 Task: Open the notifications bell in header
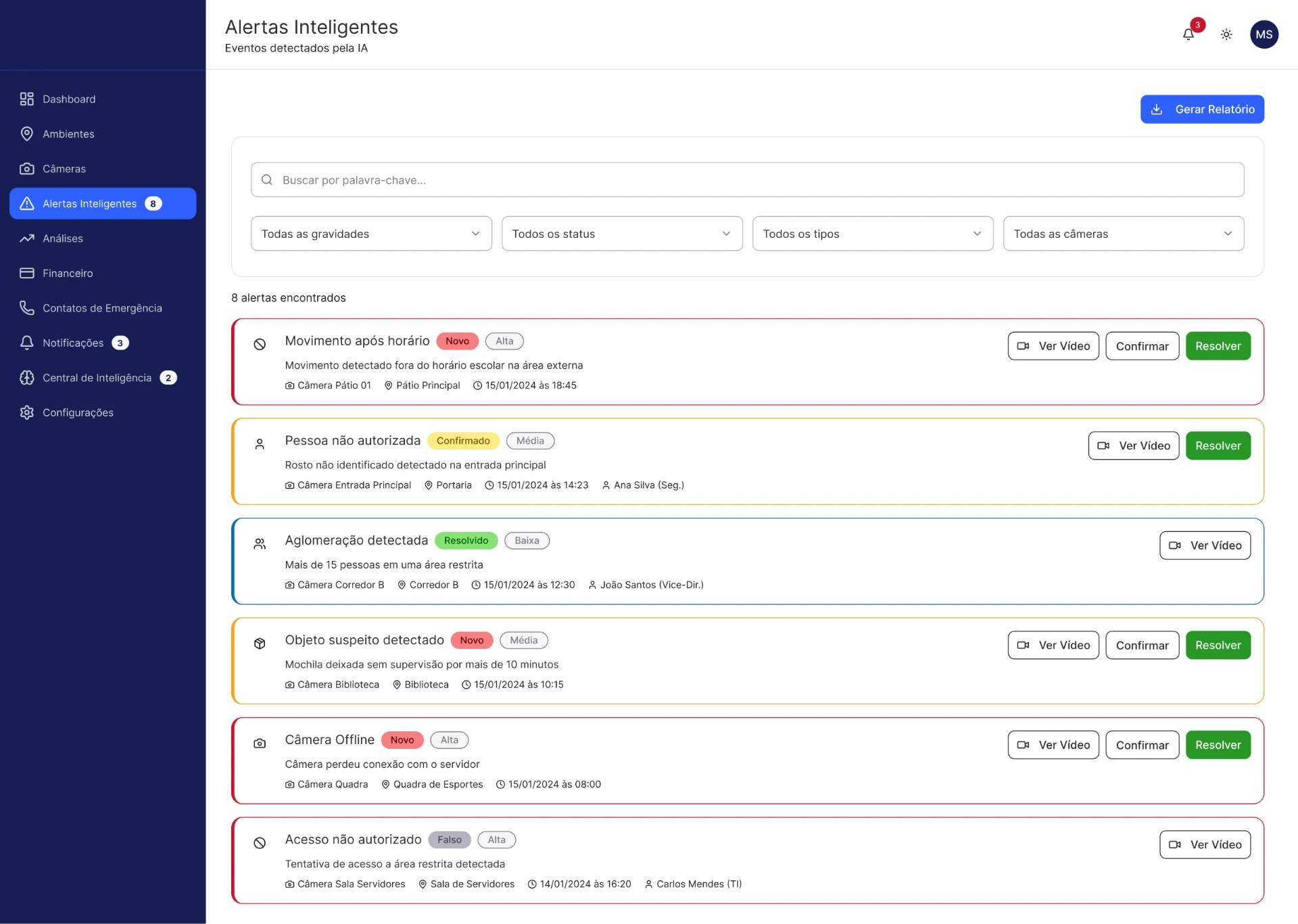tap(1188, 34)
